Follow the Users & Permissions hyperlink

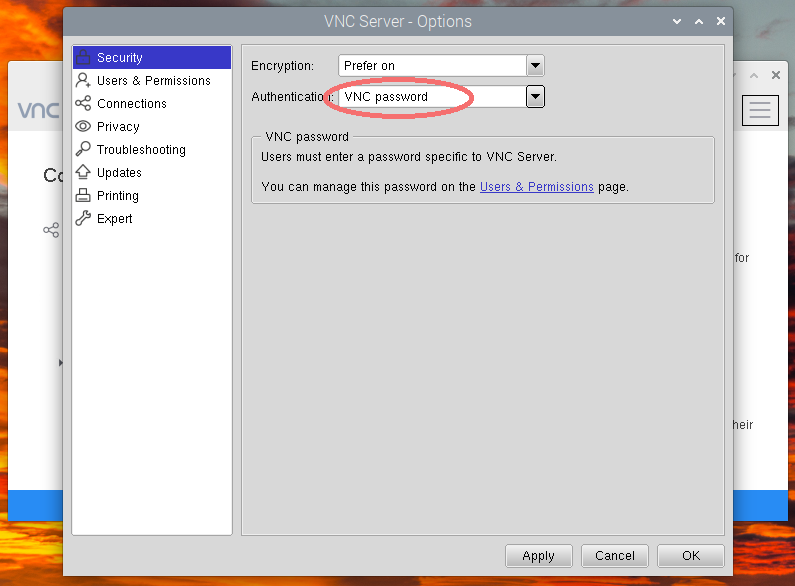(536, 187)
